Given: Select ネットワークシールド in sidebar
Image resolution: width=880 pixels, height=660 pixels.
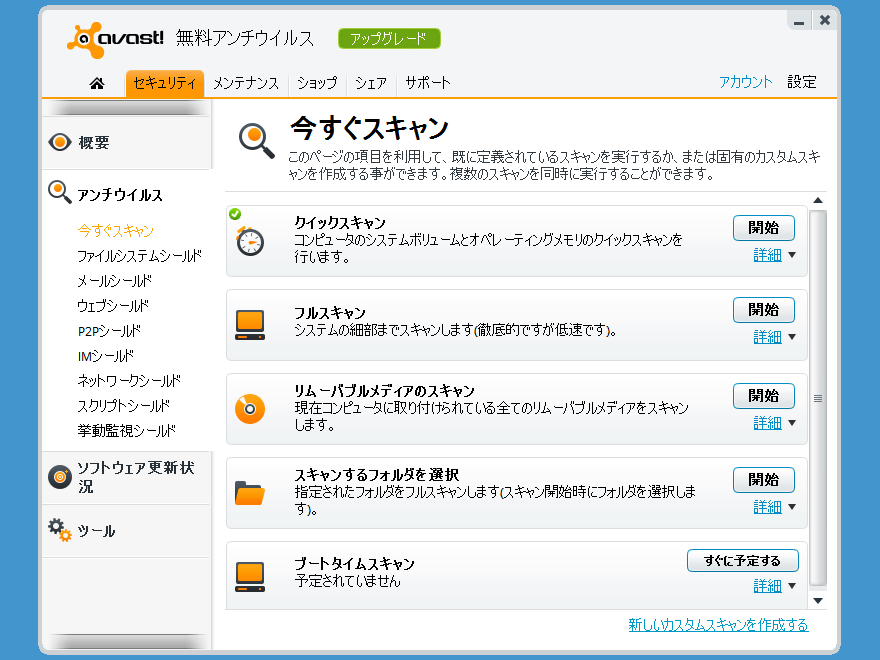Looking at the screenshot, I should pyautogui.click(x=129, y=381).
